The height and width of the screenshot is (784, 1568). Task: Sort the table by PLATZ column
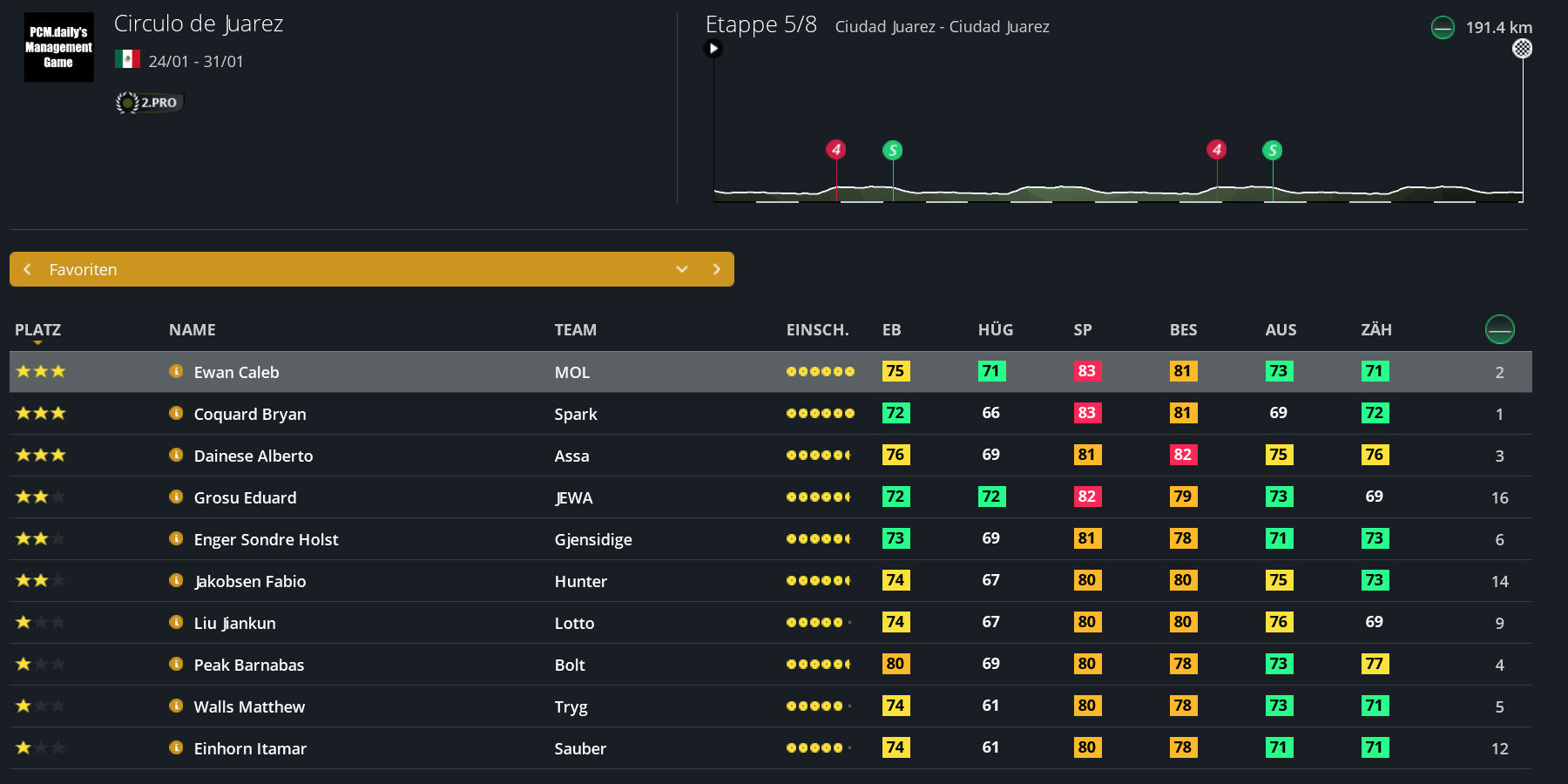click(x=37, y=330)
